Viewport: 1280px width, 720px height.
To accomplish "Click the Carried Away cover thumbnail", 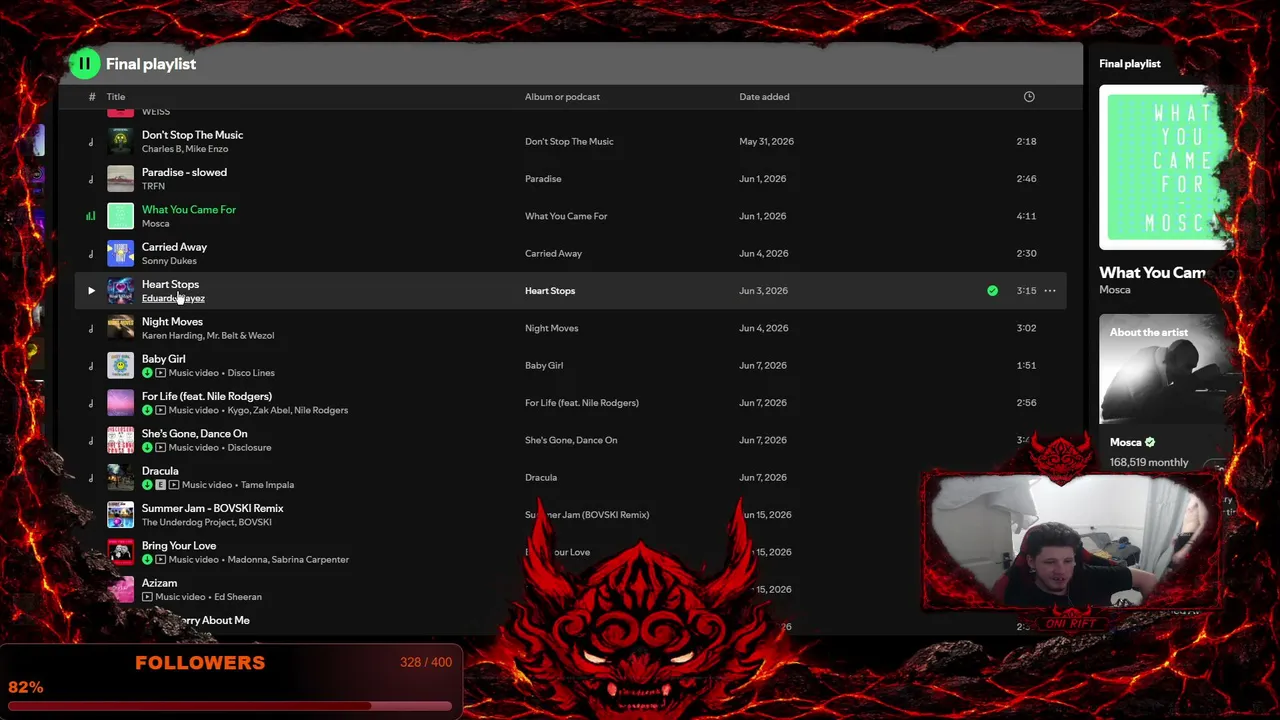I will (120, 253).
